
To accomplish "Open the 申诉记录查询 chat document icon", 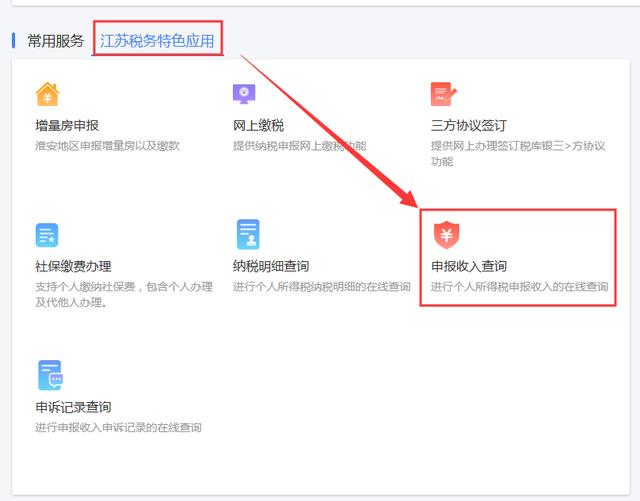I will click(49, 375).
